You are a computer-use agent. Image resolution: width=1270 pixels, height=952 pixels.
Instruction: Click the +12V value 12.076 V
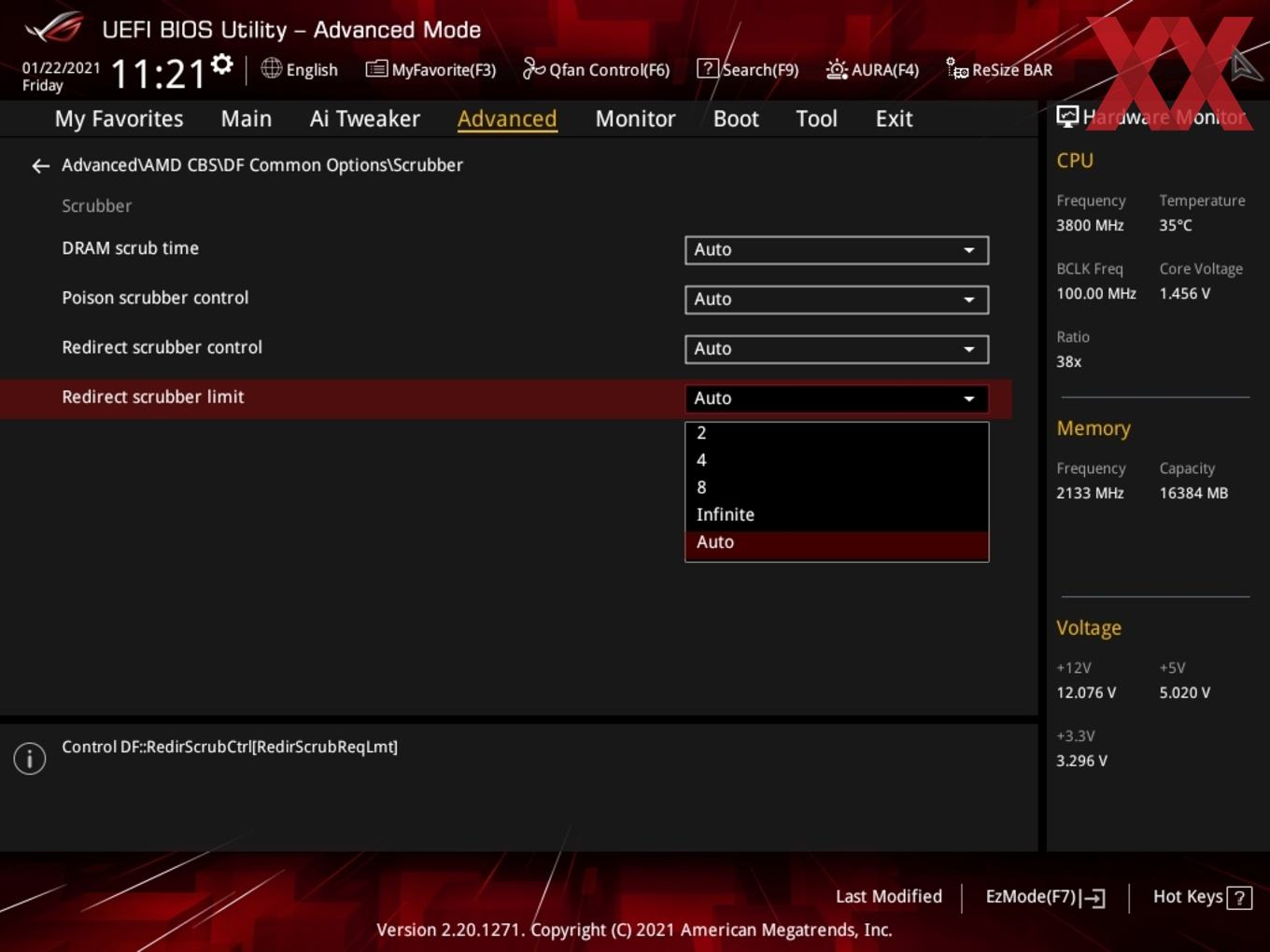(1086, 693)
